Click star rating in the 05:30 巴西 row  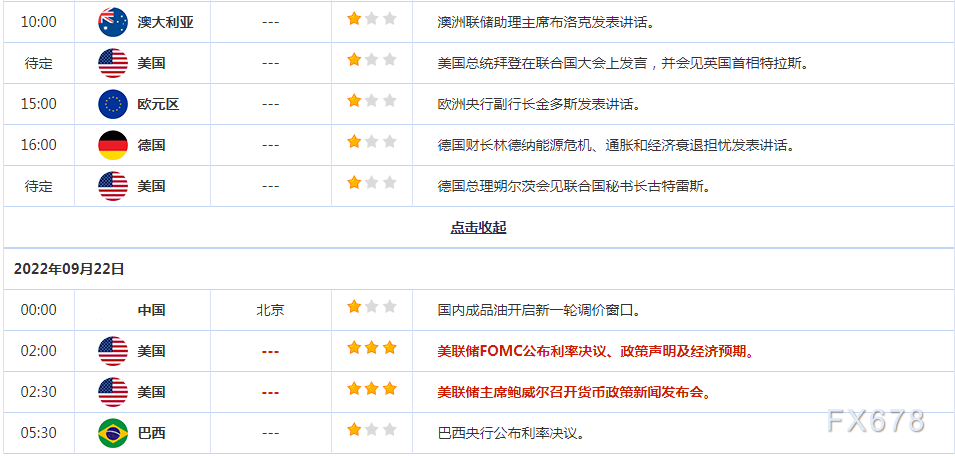click(372, 429)
